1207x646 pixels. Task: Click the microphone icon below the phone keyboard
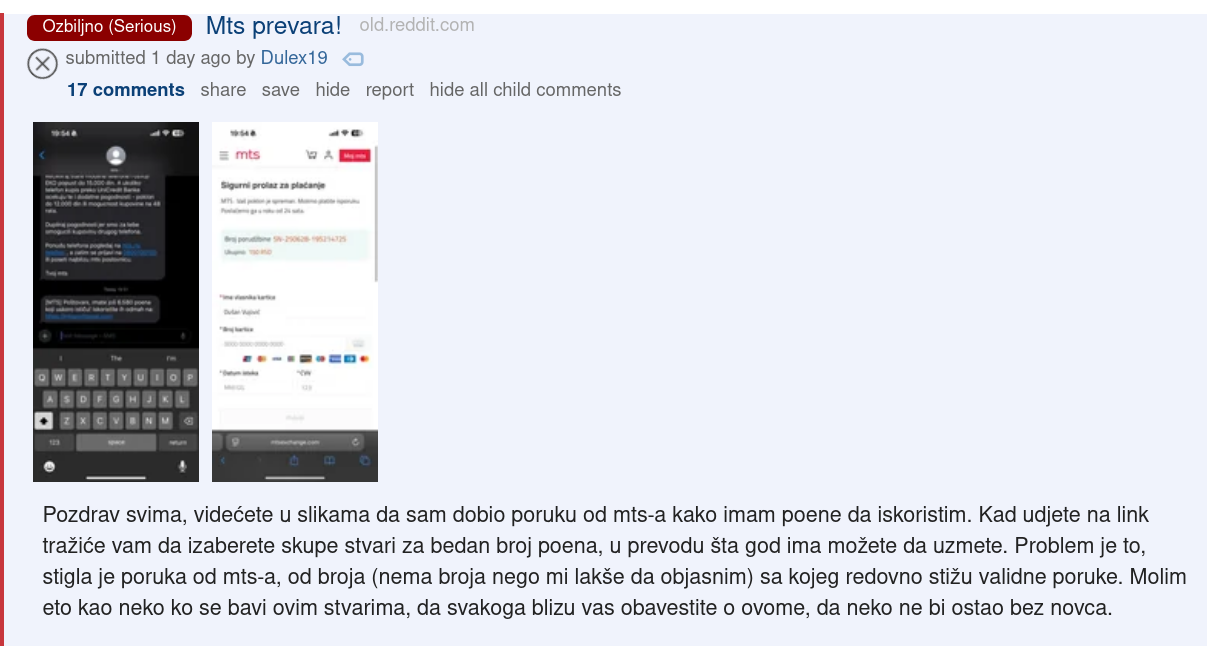[x=183, y=466]
